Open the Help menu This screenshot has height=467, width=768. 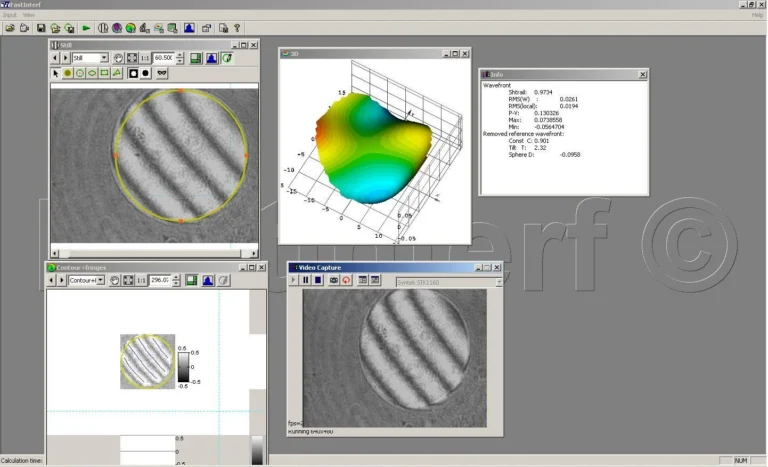pos(757,15)
